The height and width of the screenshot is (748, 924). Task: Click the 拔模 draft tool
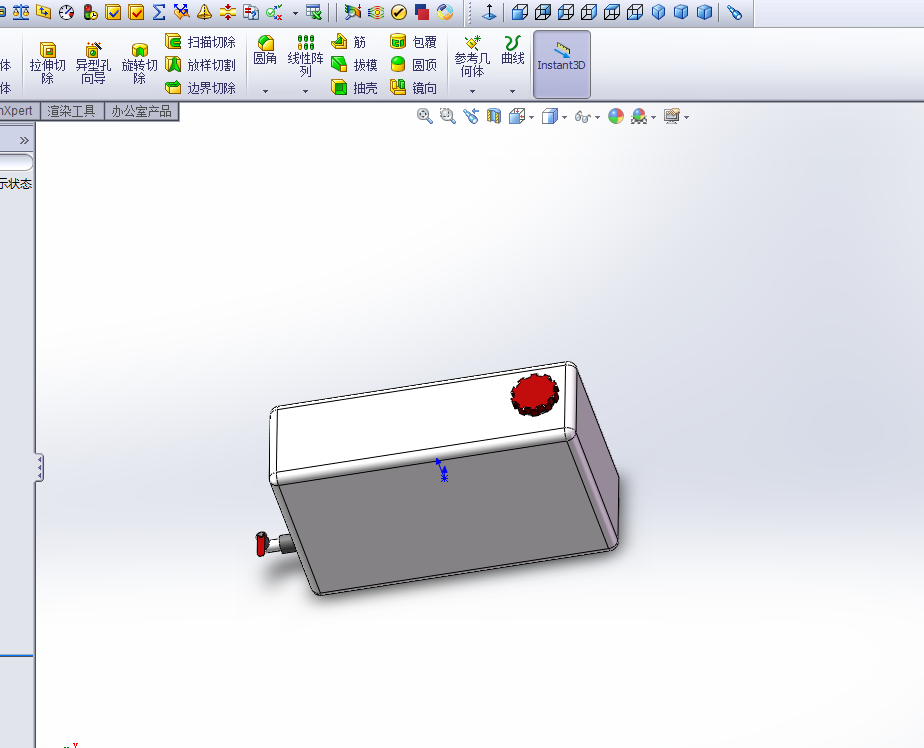coord(354,64)
